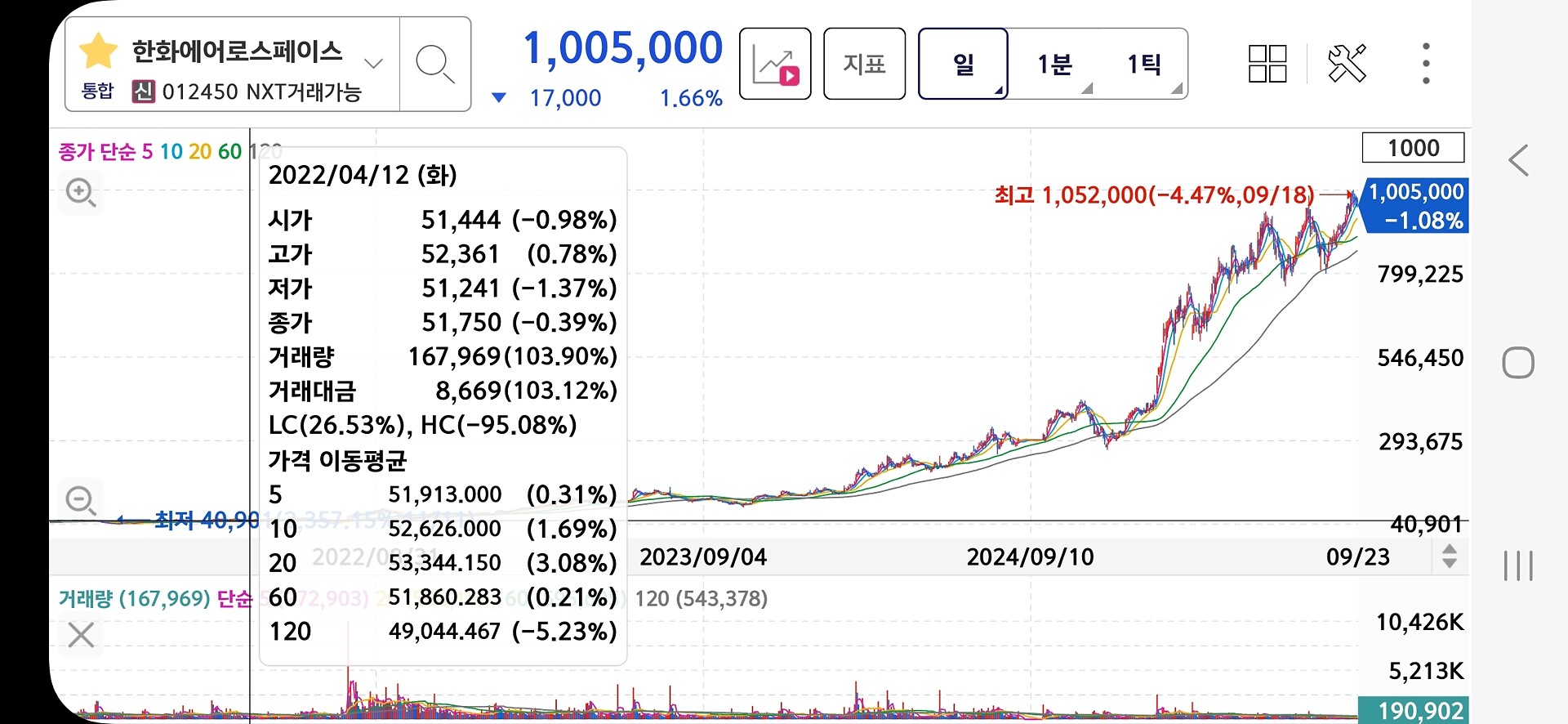Tap the 17,000 price change value
Image resolution: width=1568 pixels, height=724 pixels.
tap(565, 98)
